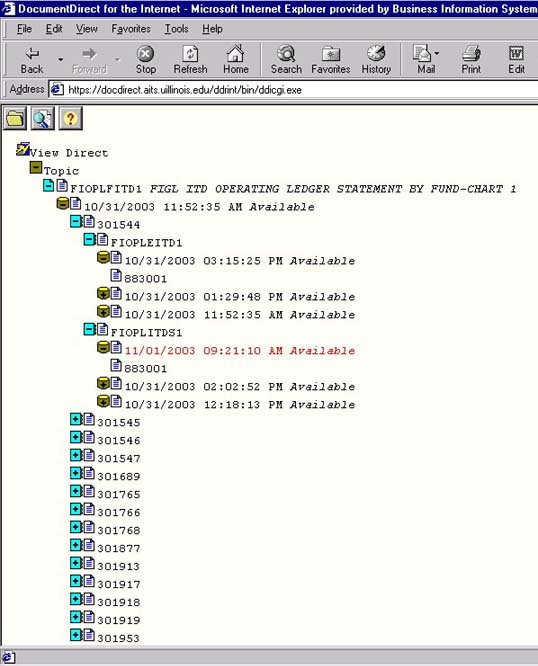The height and width of the screenshot is (666, 538).
Task: Click the page icon in the address bar
Action: [x=57, y=90]
